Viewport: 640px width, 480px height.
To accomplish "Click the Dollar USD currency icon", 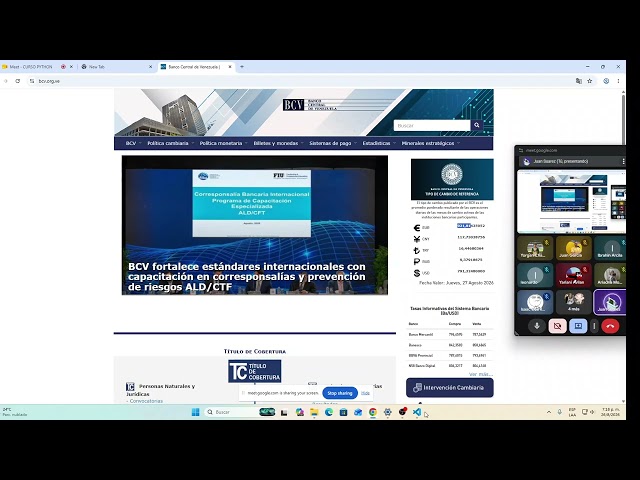I will point(417,273).
